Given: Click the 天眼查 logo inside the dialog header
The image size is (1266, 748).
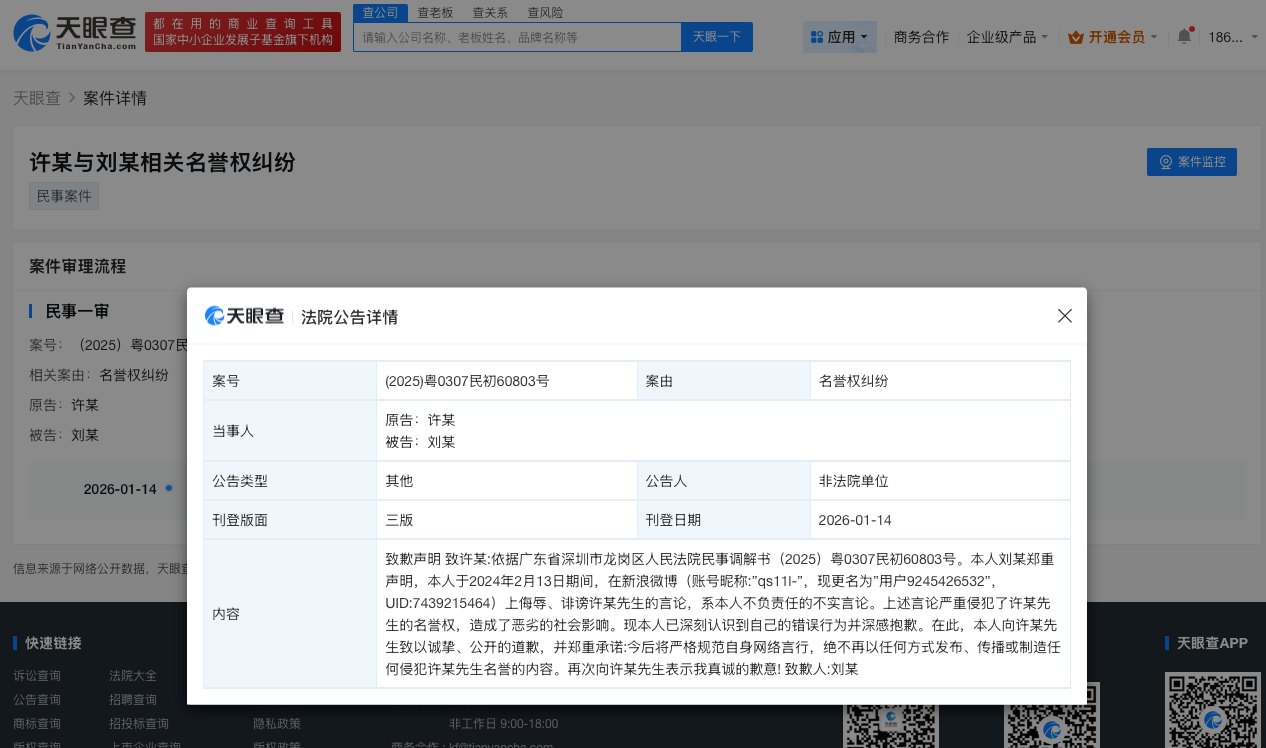Looking at the screenshot, I should (244, 315).
